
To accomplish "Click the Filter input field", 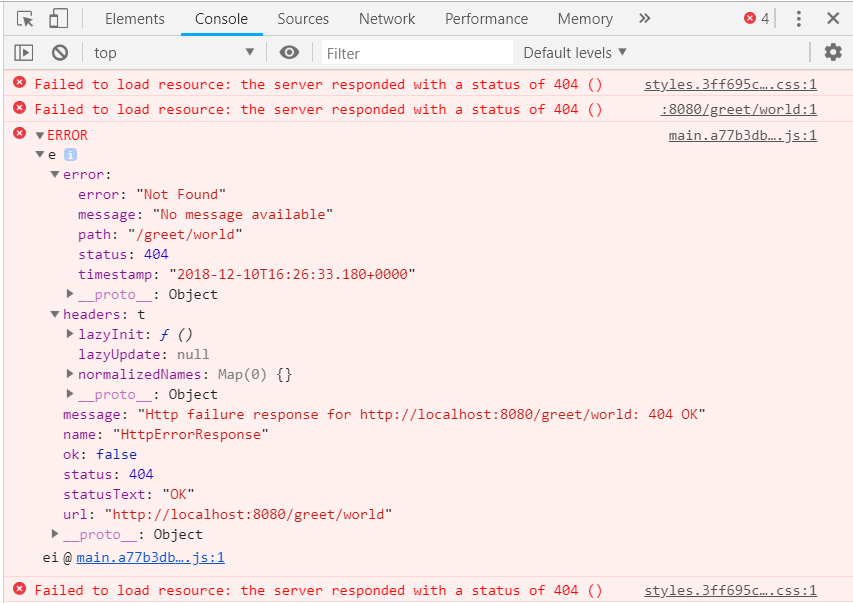I will [x=417, y=53].
